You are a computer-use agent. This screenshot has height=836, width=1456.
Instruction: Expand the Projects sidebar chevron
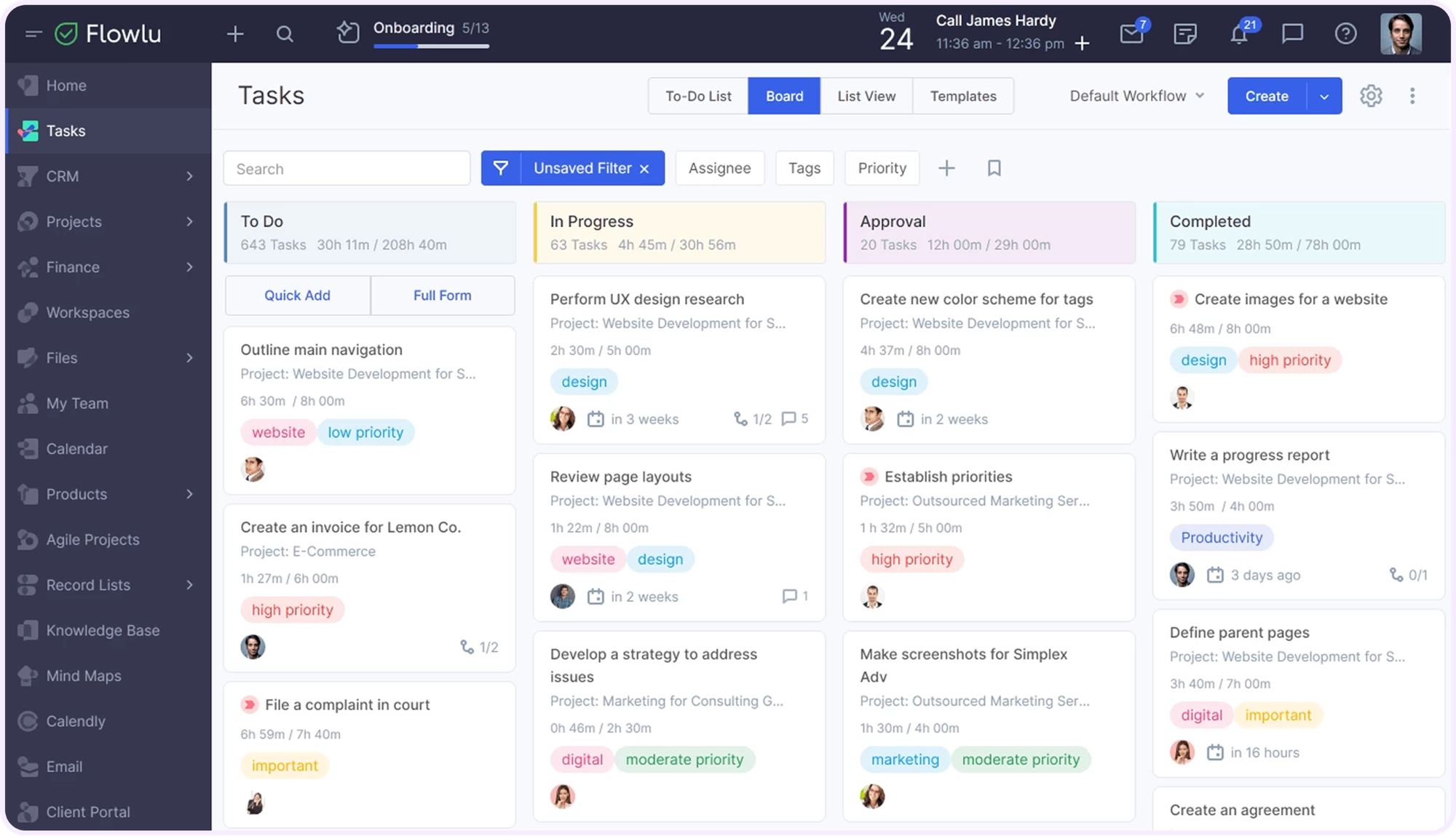click(189, 221)
